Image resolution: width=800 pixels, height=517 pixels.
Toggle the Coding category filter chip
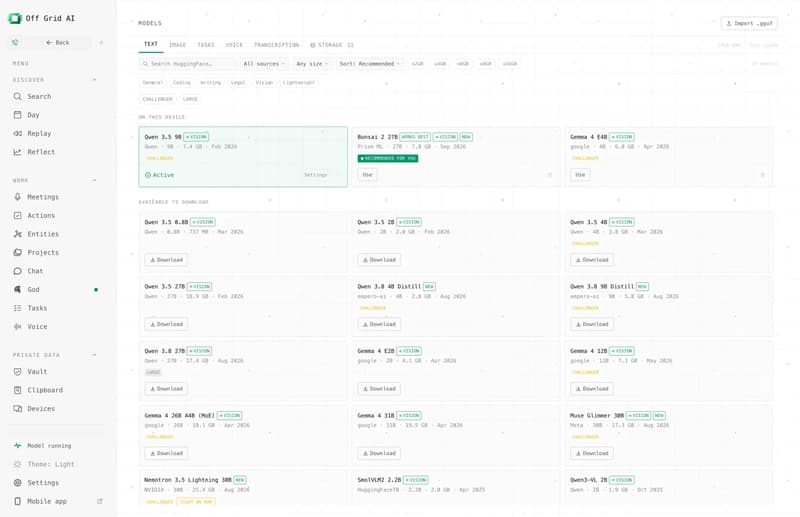182,82
